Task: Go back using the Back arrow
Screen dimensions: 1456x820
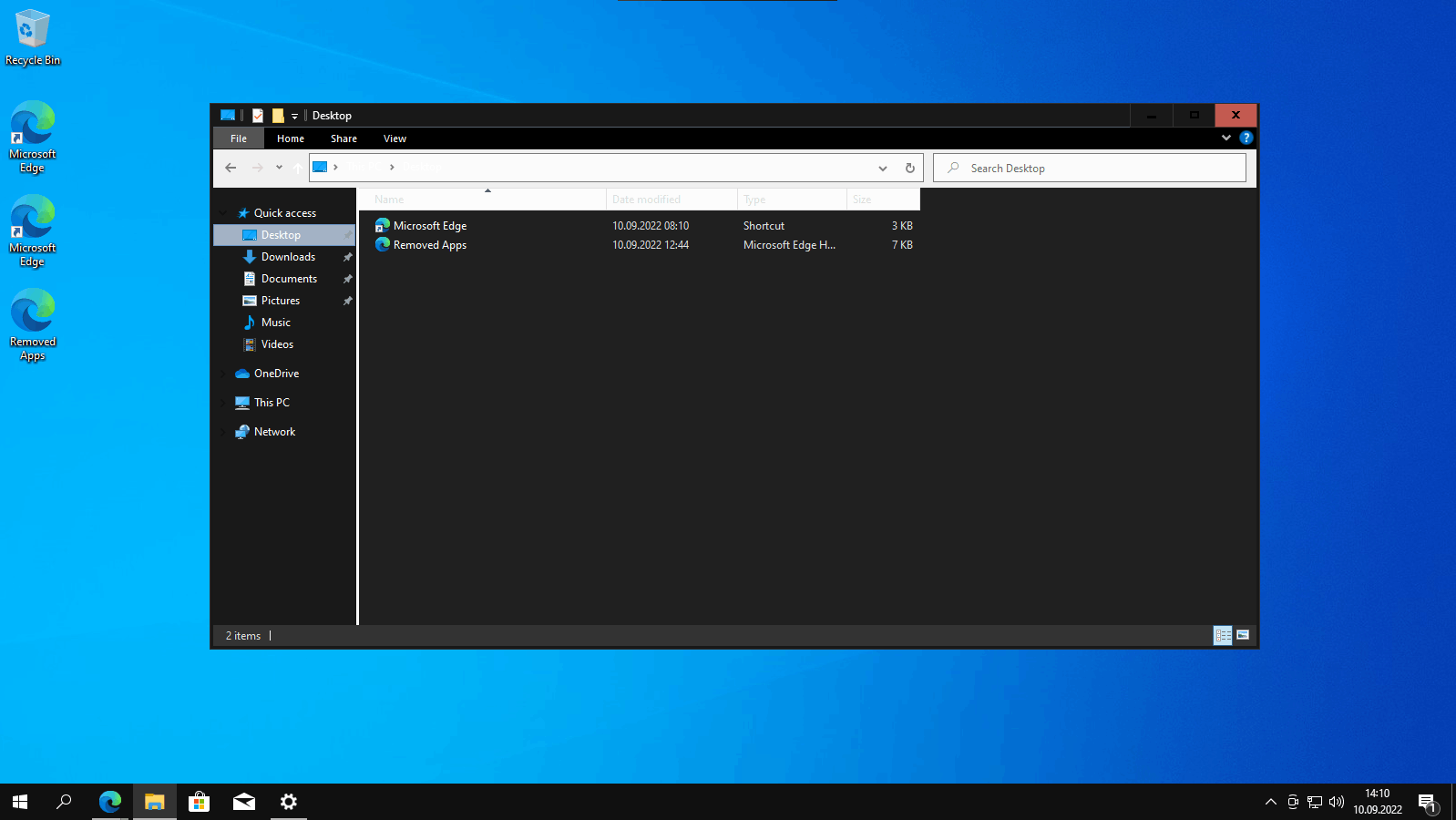Action: [x=231, y=168]
